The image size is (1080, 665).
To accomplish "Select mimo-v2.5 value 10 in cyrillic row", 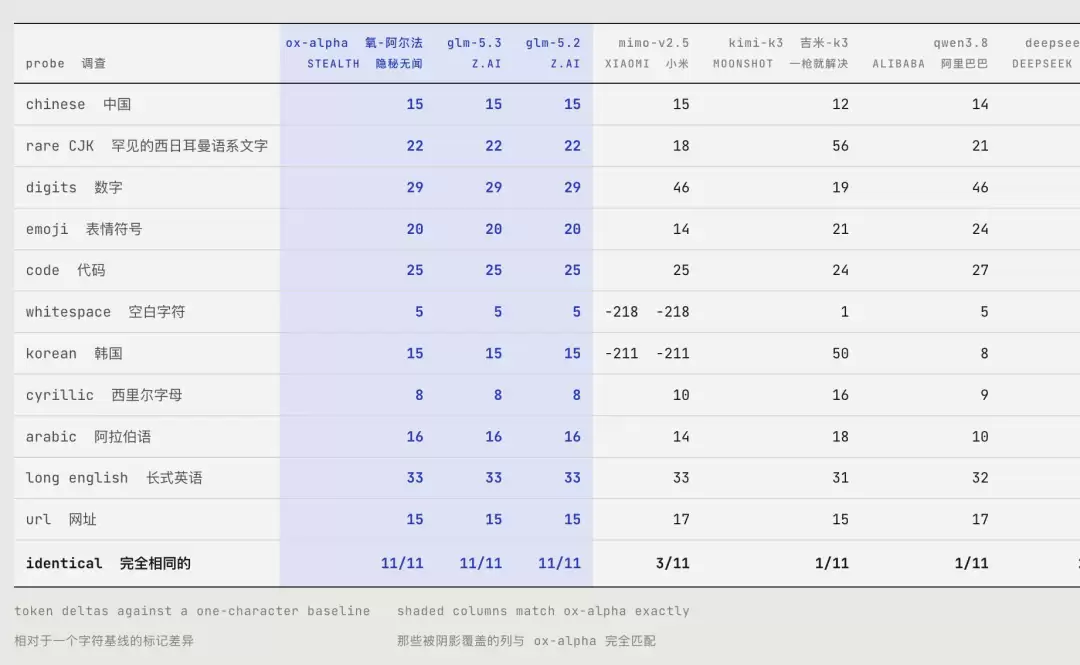I will pyautogui.click(x=681, y=395).
